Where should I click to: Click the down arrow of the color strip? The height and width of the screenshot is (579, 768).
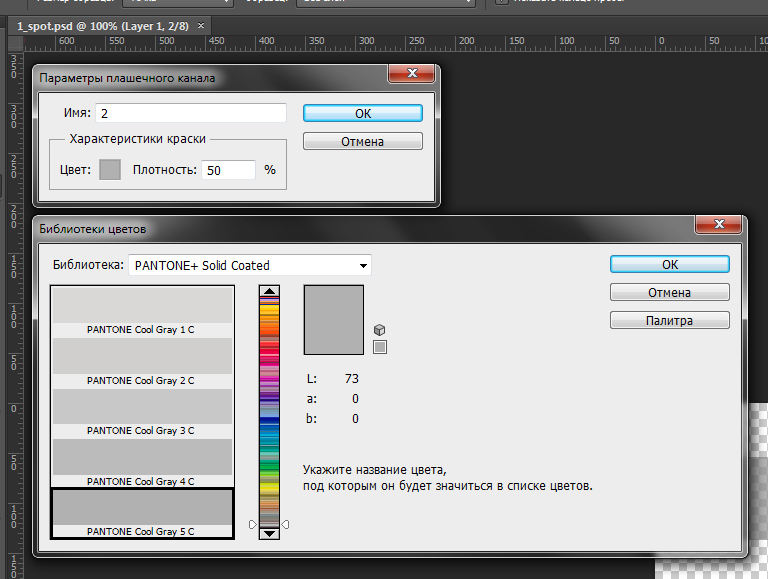(269, 533)
